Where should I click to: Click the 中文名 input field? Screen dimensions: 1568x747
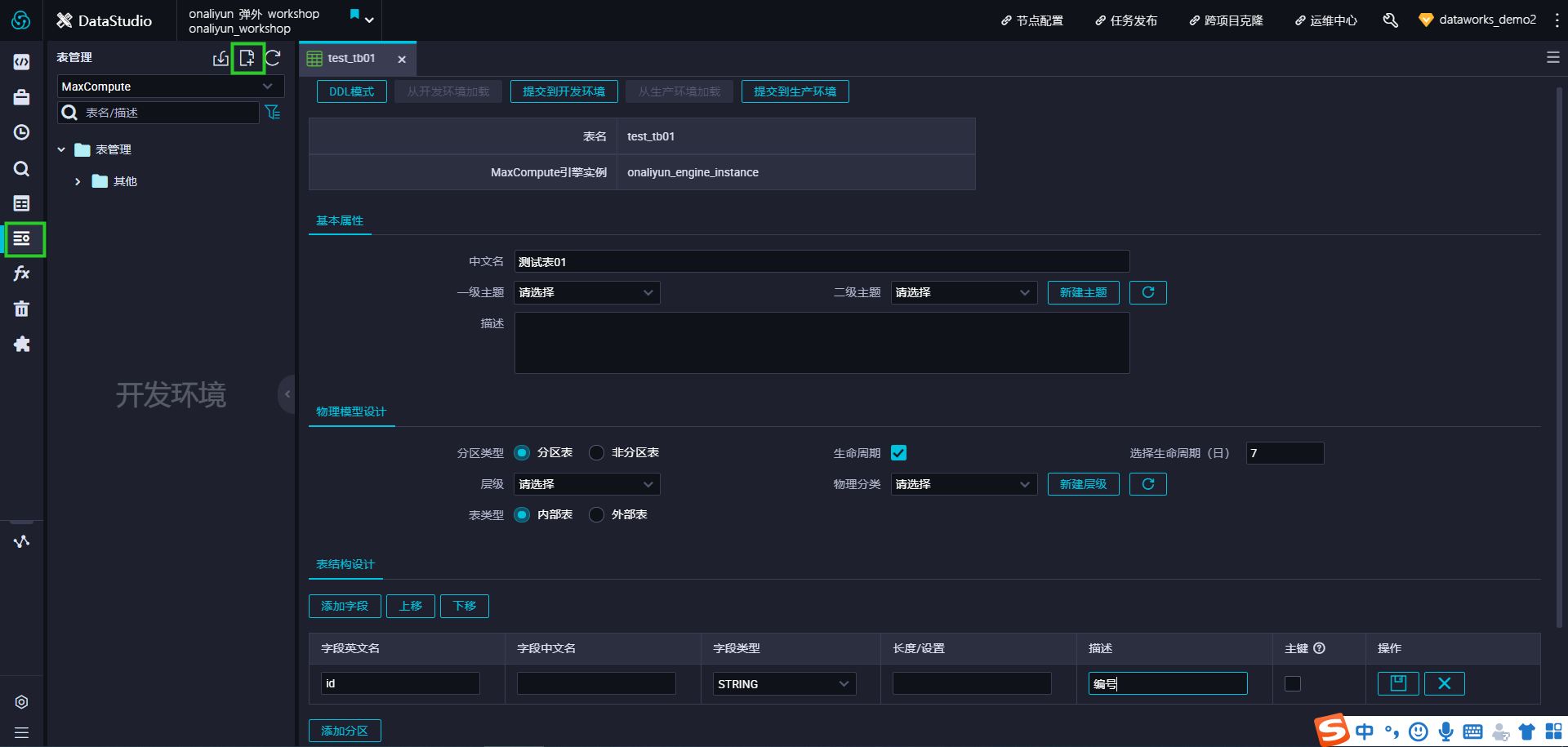click(822, 261)
